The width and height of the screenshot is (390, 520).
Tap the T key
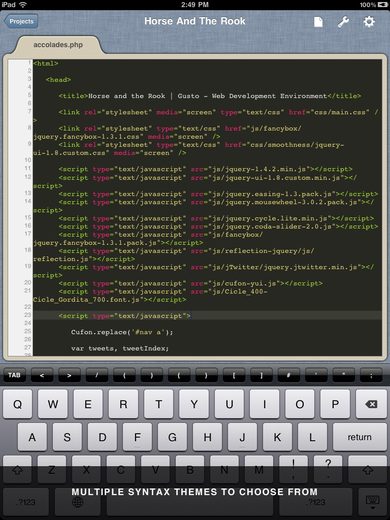pyautogui.click(x=159, y=404)
